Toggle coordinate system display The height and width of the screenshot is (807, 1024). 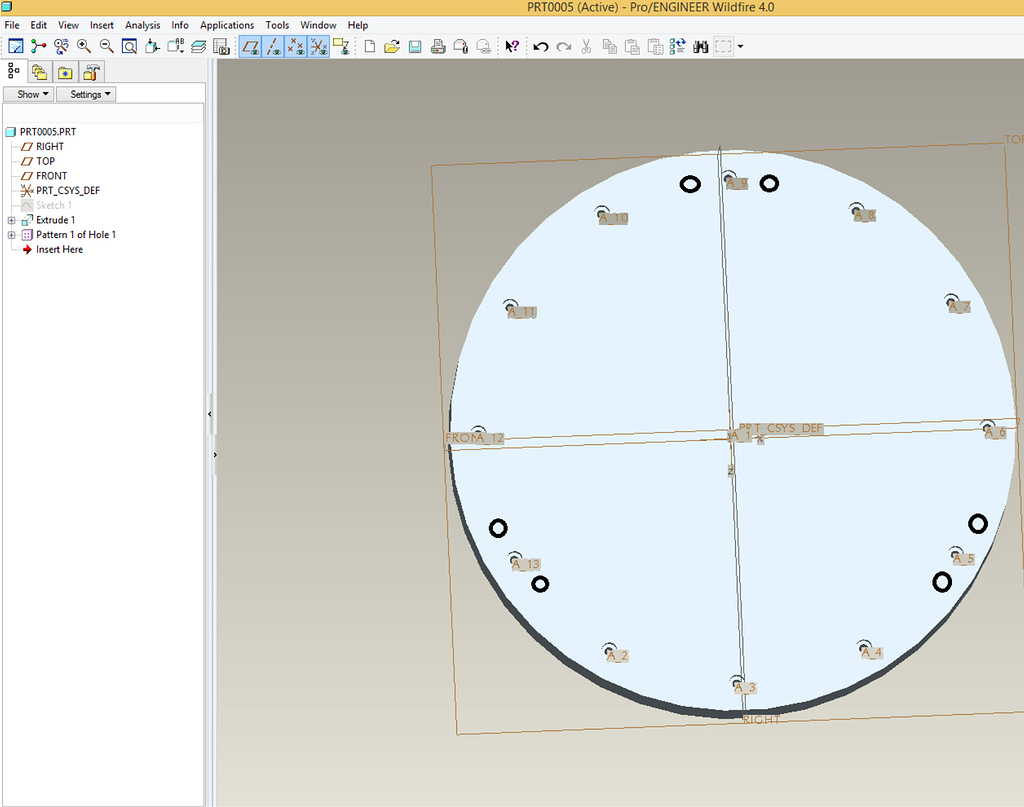point(320,46)
